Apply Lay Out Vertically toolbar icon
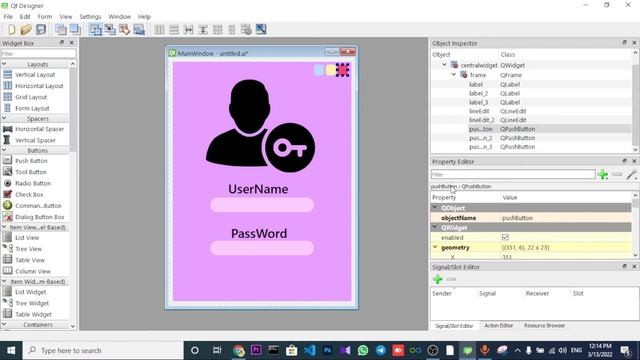The width and height of the screenshot is (640, 360). [174, 29]
